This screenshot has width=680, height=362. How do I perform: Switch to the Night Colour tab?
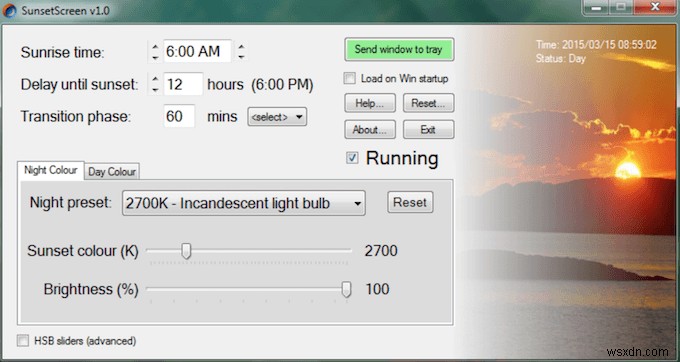51,170
